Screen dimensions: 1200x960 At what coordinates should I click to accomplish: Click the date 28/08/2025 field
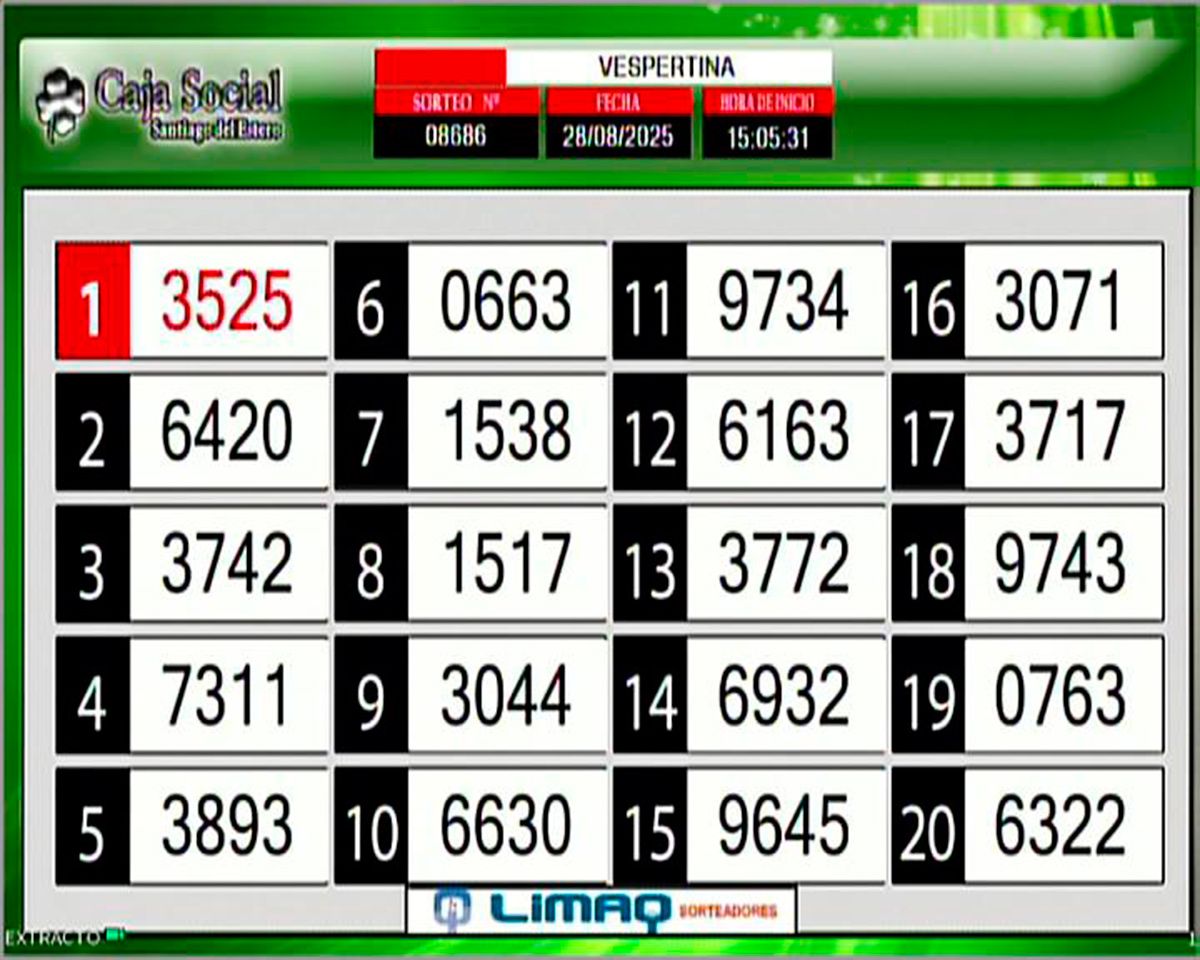click(618, 137)
